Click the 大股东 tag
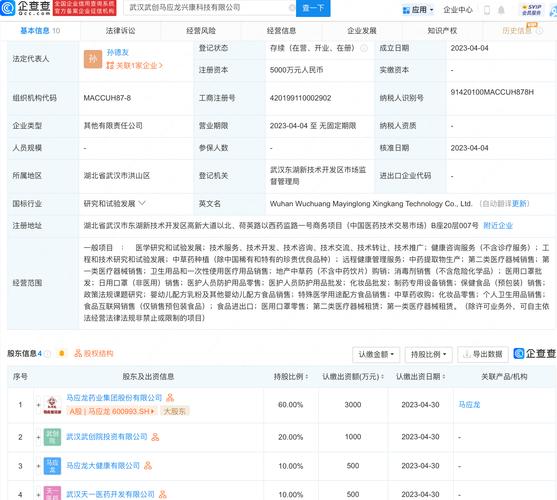 point(174,411)
